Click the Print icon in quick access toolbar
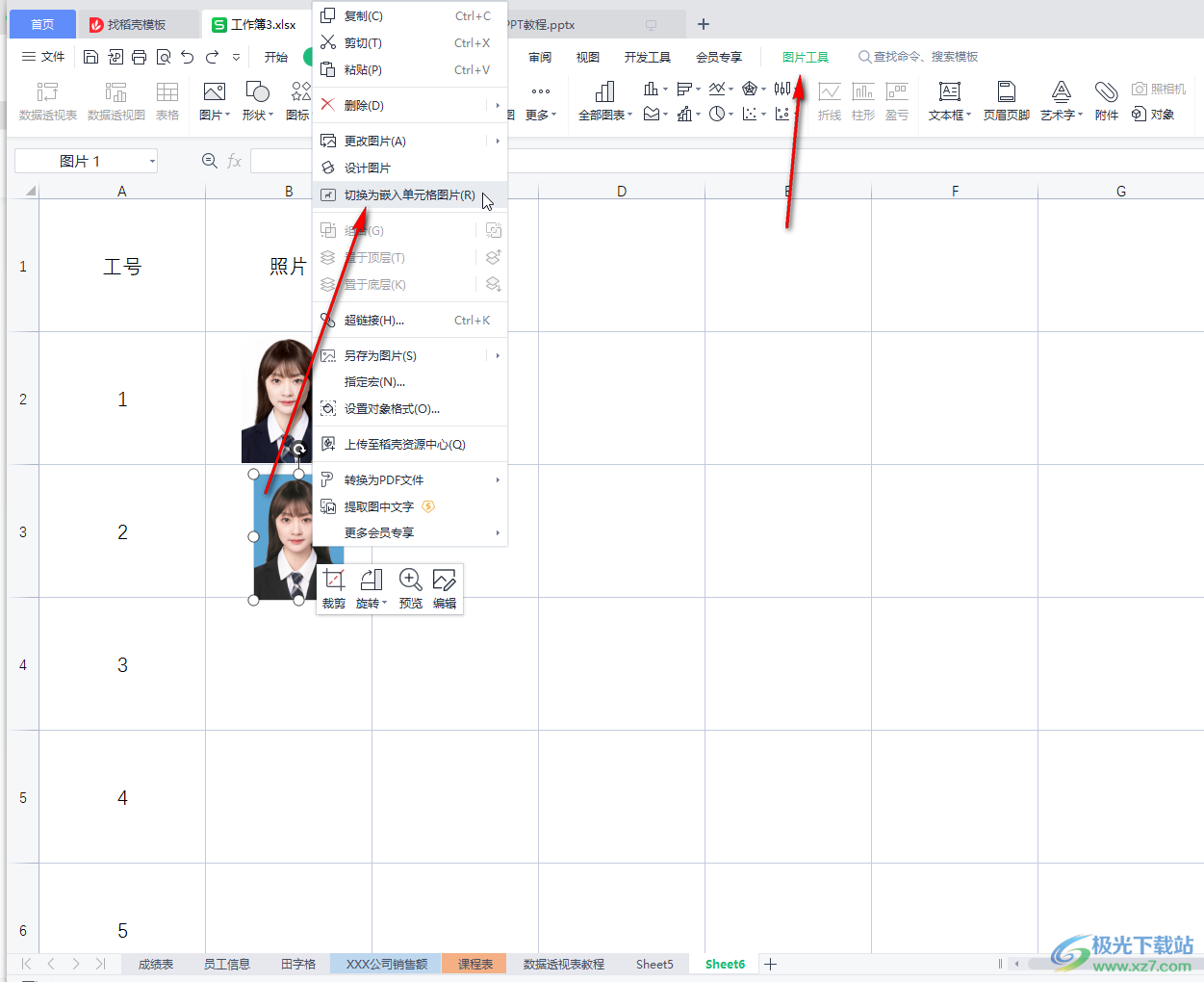1204x982 pixels. [139, 57]
